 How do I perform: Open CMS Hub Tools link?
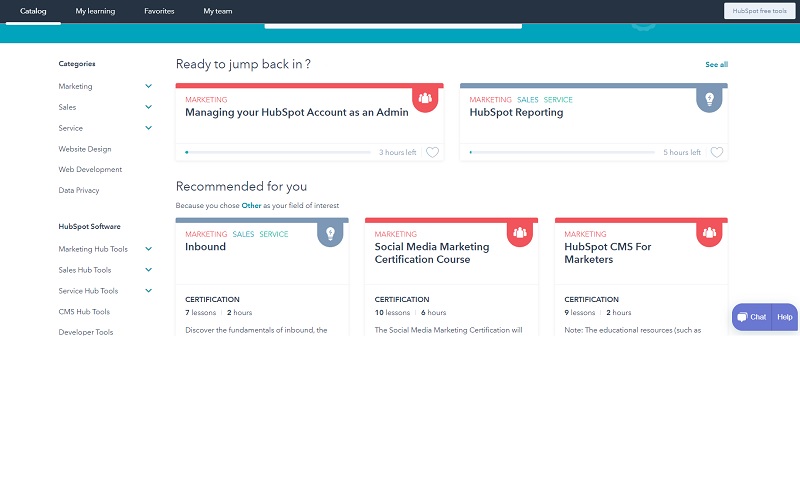[84, 312]
